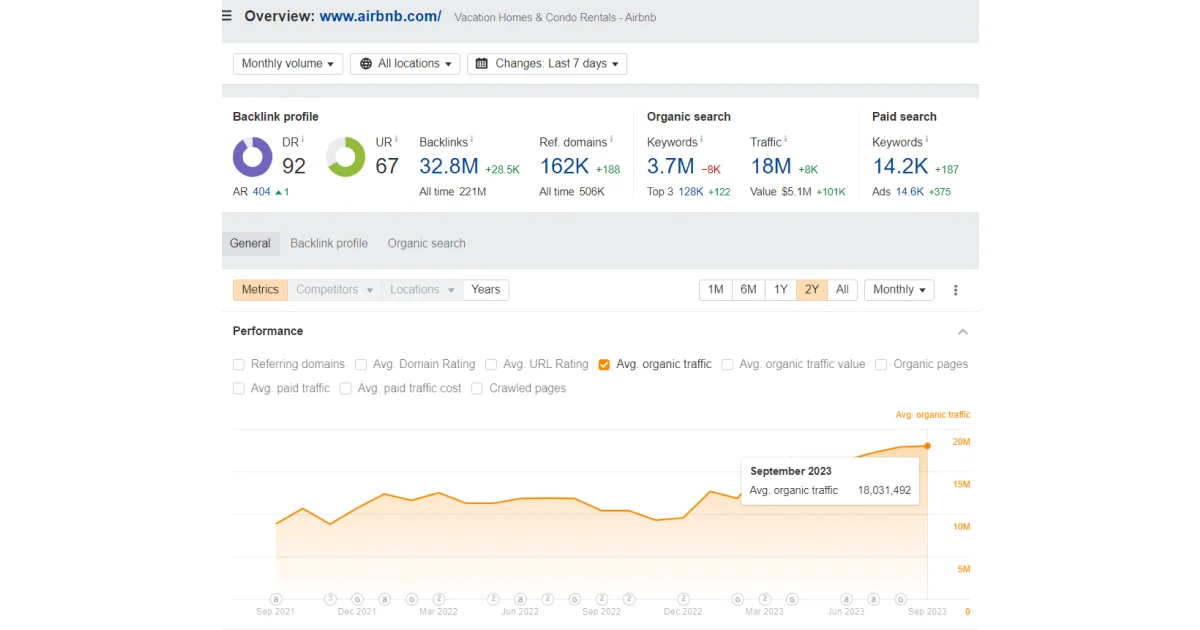Set chart range to 6M
Image resolution: width=1200 pixels, height=630 pixels.
pos(748,290)
